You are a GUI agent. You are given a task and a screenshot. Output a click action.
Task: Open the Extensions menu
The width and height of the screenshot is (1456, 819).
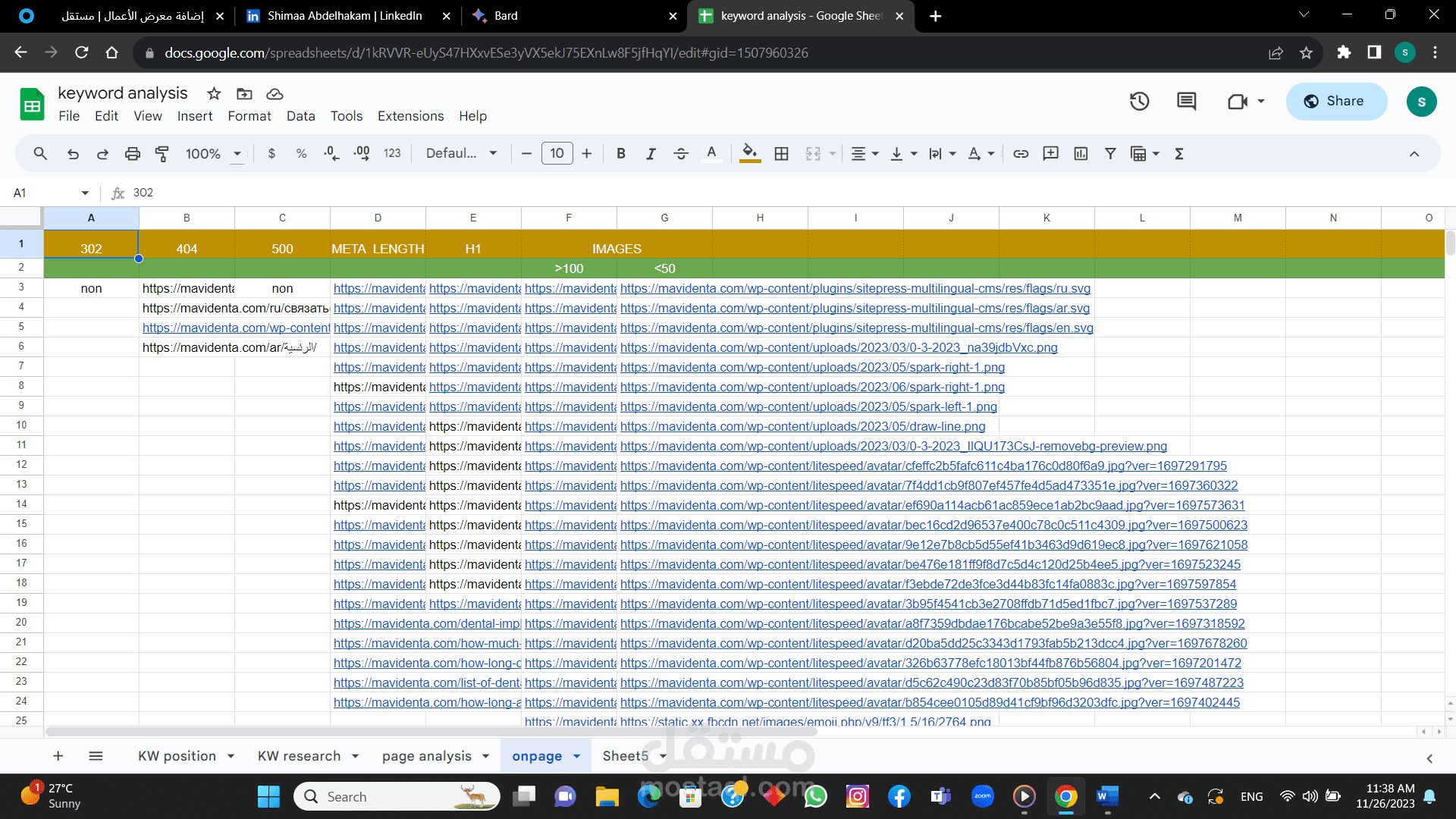tap(410, 116)
